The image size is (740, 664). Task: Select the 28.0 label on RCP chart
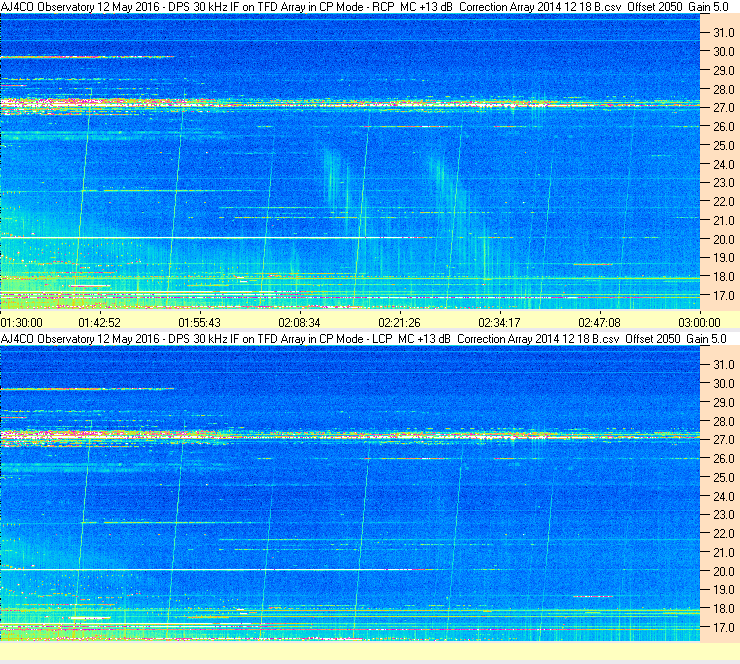point(724,89)
